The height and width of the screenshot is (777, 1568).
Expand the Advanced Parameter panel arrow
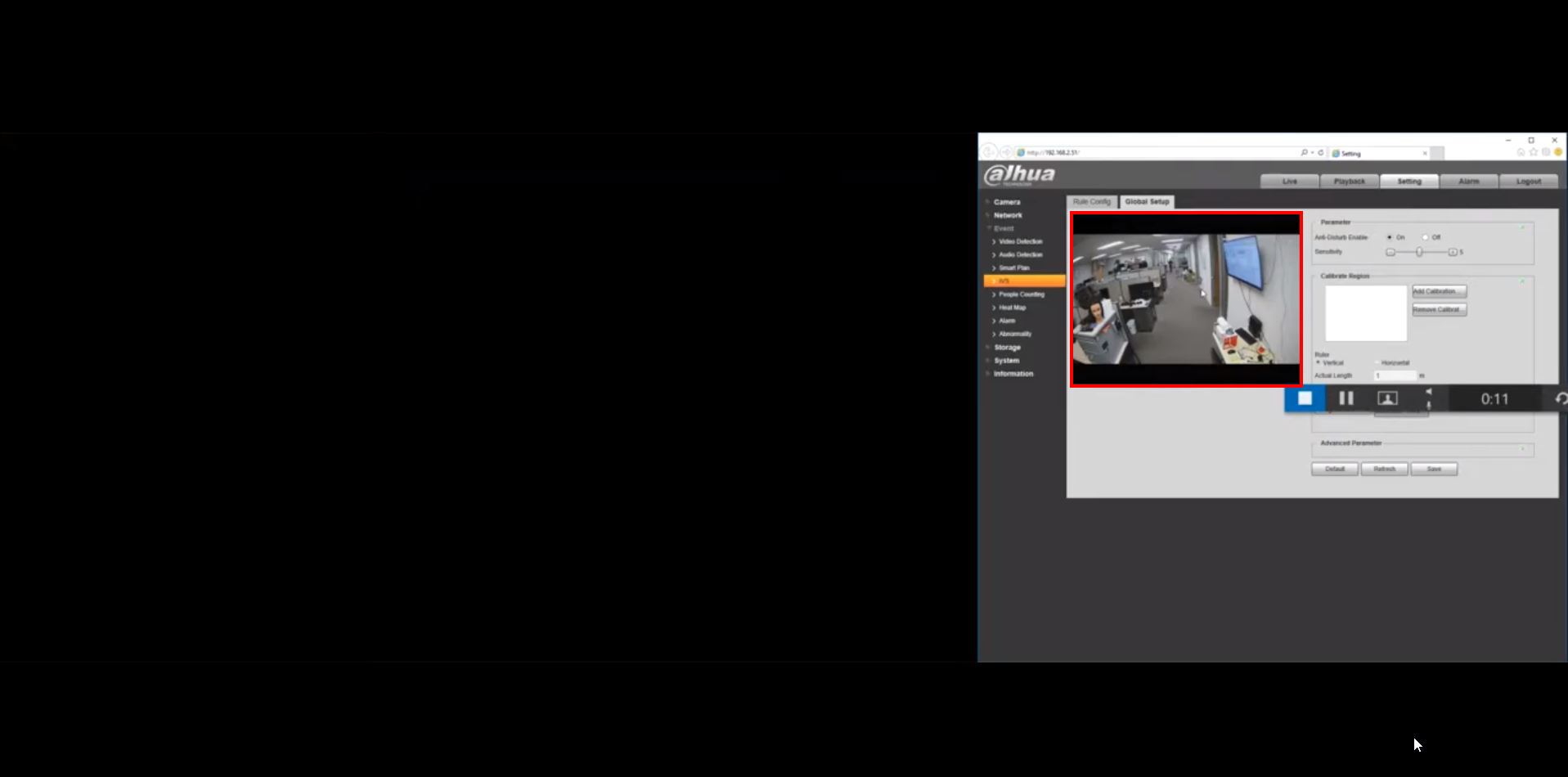click(1522, 449)
